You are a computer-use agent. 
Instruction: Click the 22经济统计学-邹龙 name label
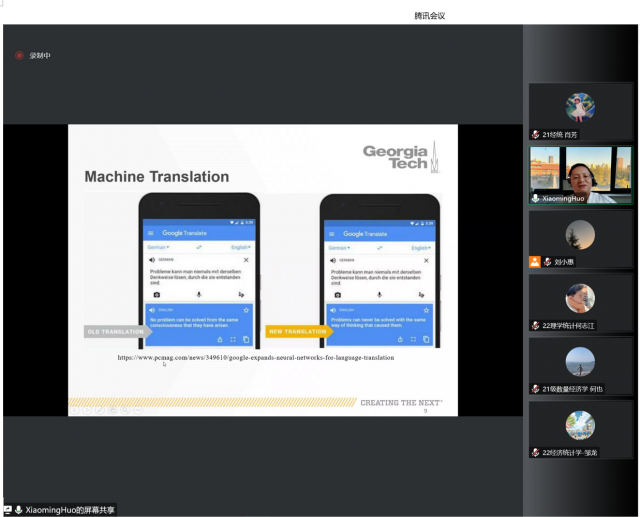(x=569, y=453)
